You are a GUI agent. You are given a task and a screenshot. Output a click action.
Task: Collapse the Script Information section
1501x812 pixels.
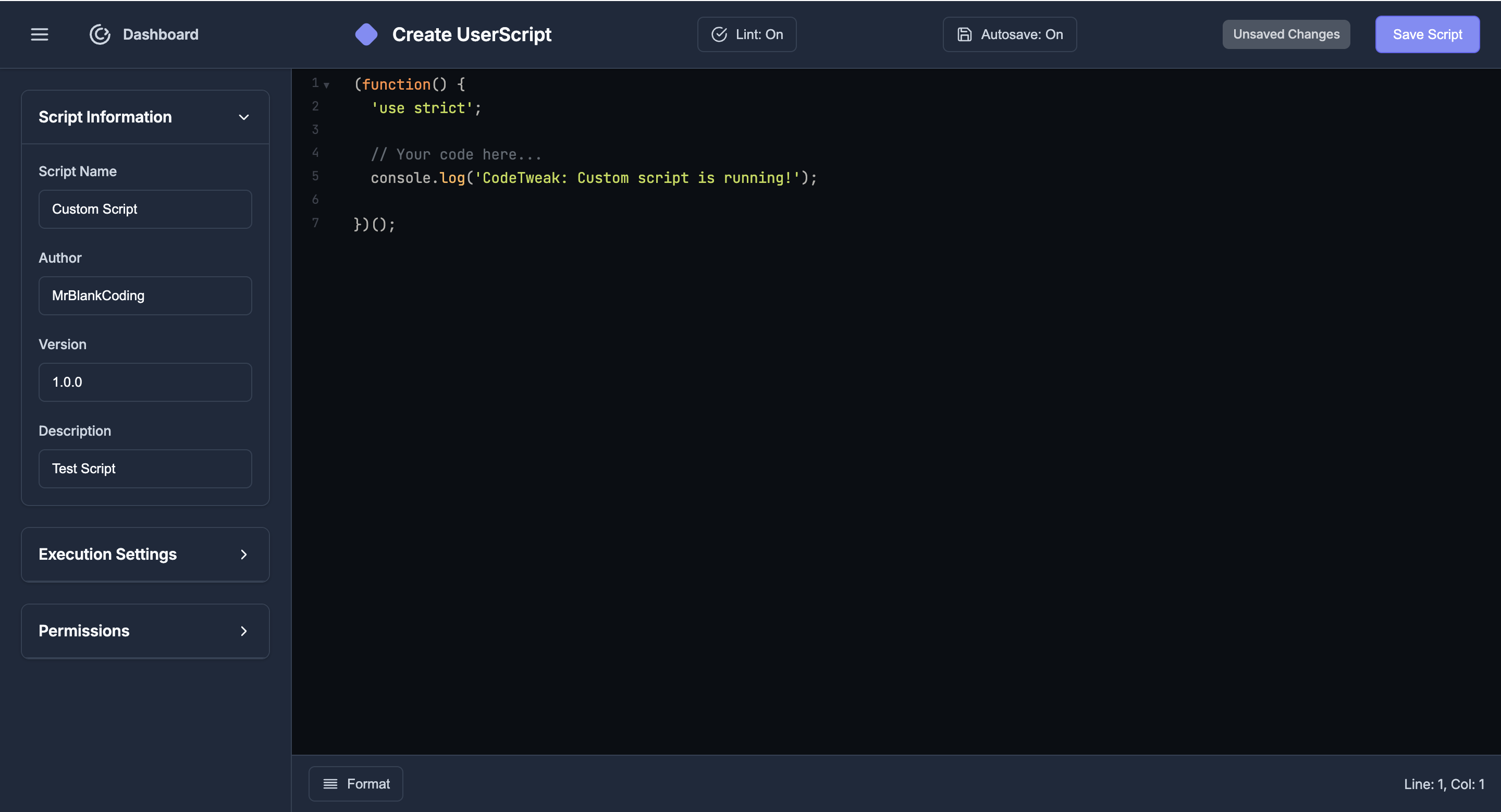click(x=145, y=117)
